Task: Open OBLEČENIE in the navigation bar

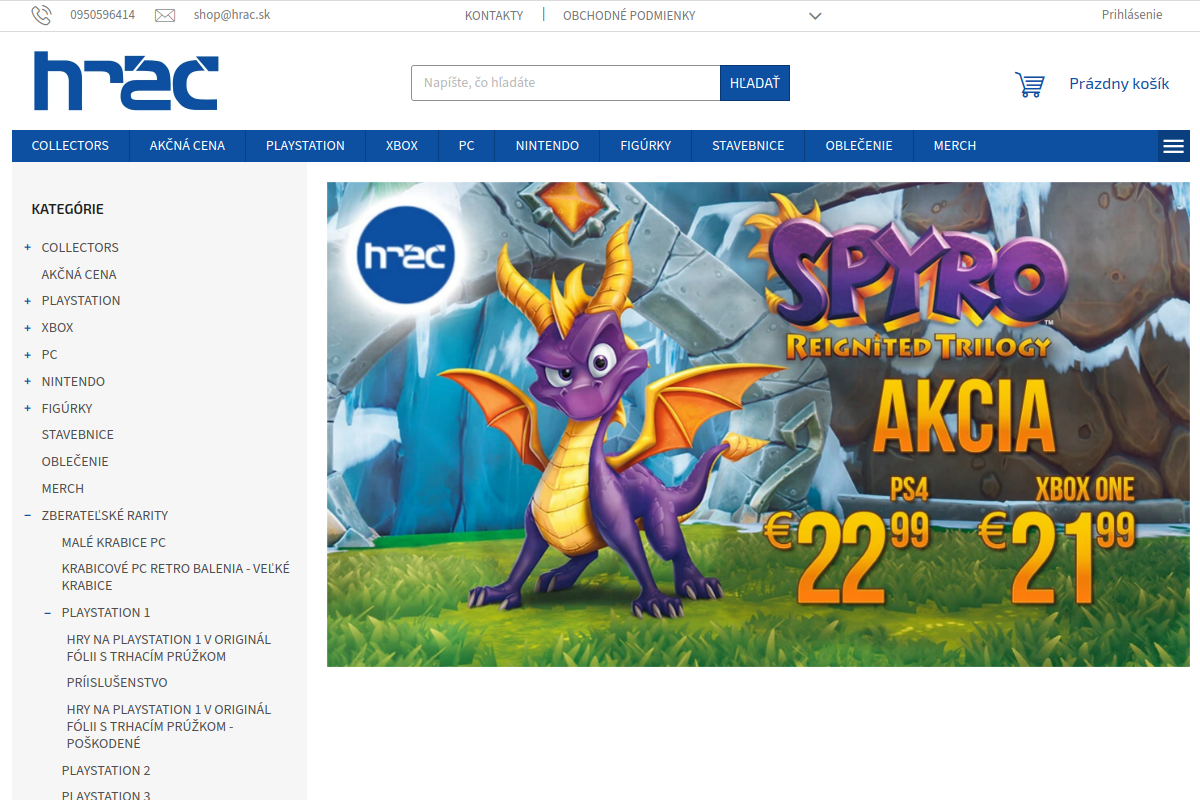Action: click(859, 146)
